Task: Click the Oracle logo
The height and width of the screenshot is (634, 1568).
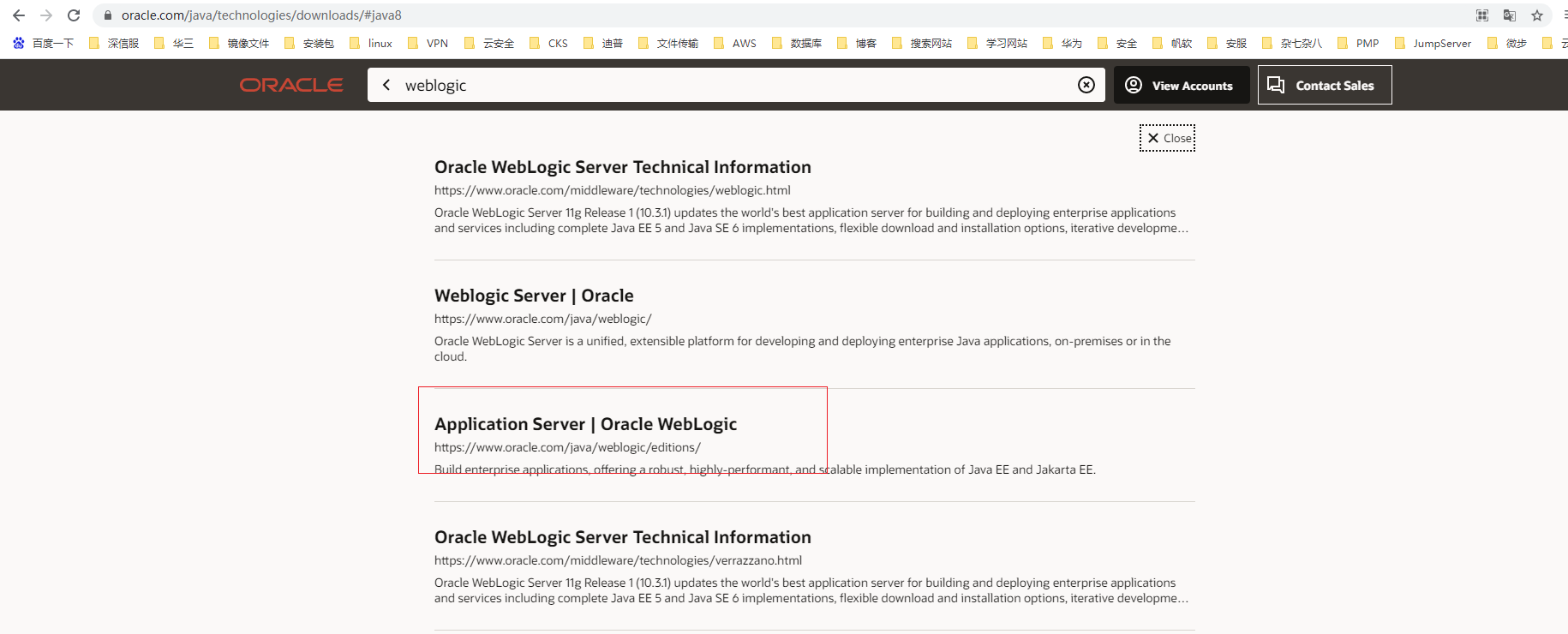Action: (x=291, y=85)
